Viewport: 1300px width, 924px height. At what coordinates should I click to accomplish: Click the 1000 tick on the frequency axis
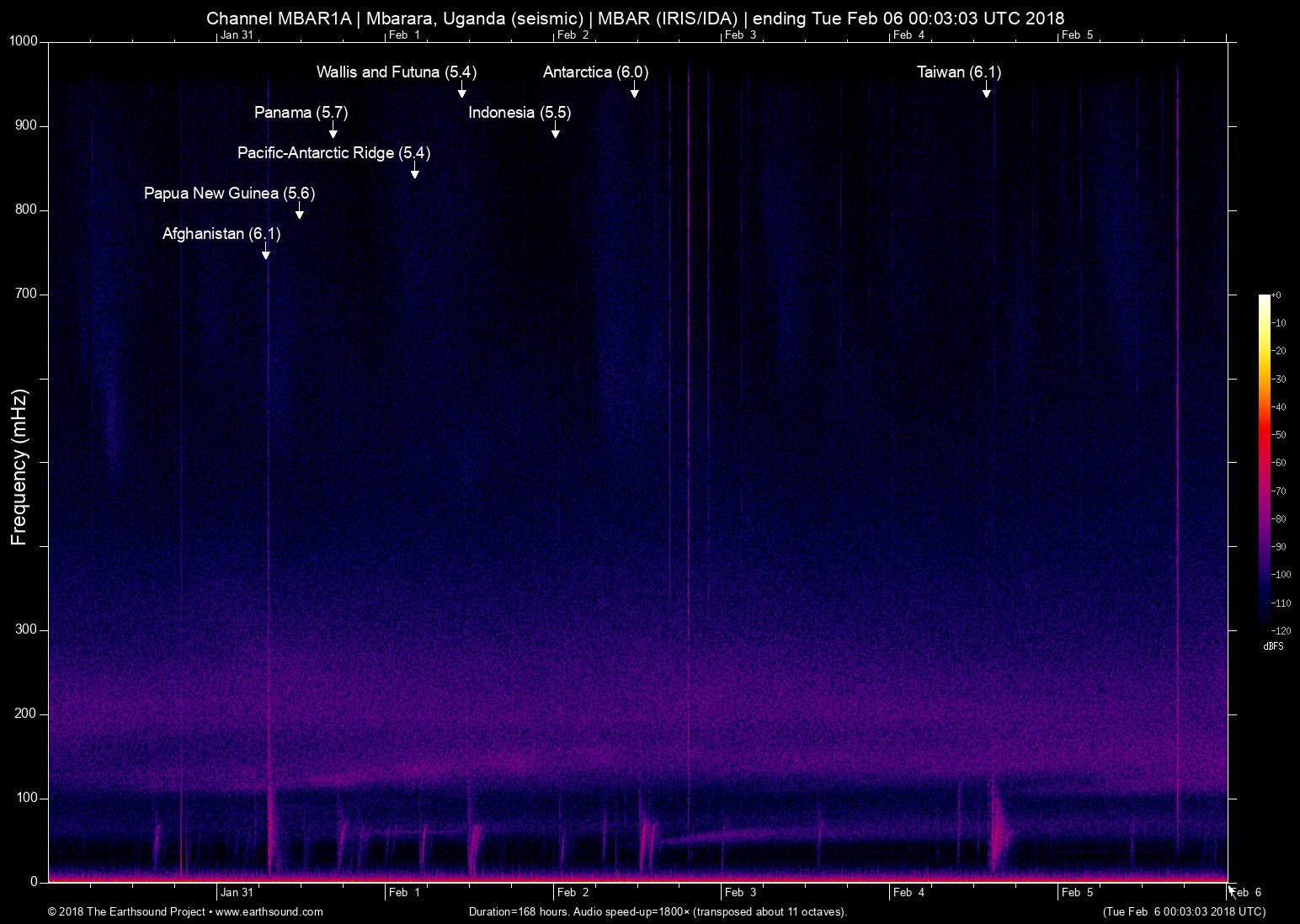tap(23, 41)
